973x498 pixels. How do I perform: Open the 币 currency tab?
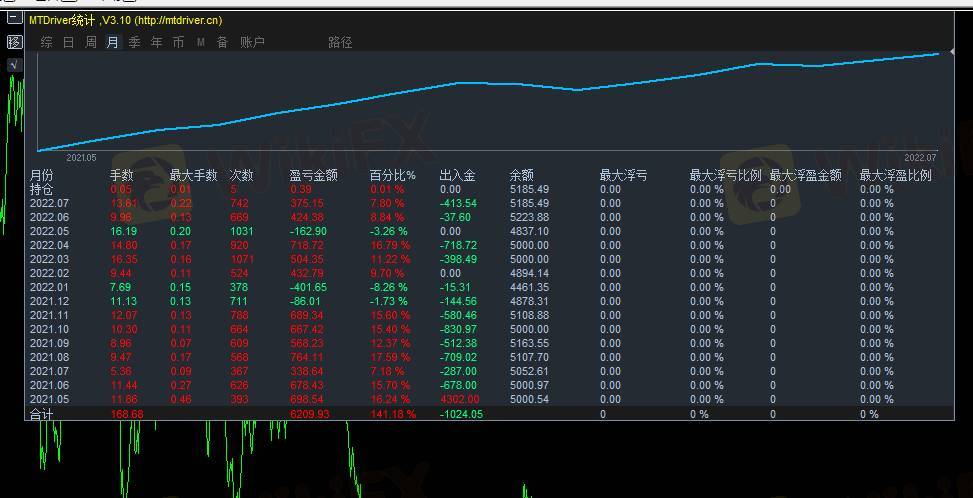(x=179, y=42)
